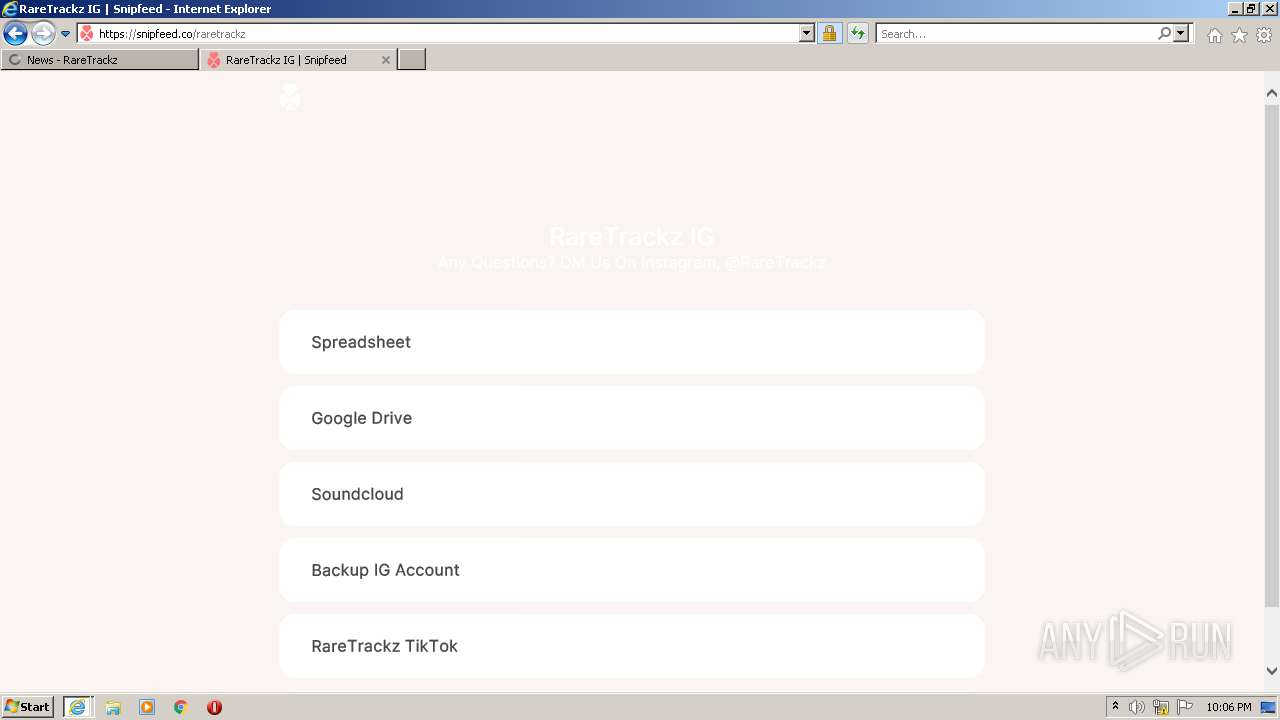
Task: Click the snipfeed.co address bar
Action: [x=438, y=34]
